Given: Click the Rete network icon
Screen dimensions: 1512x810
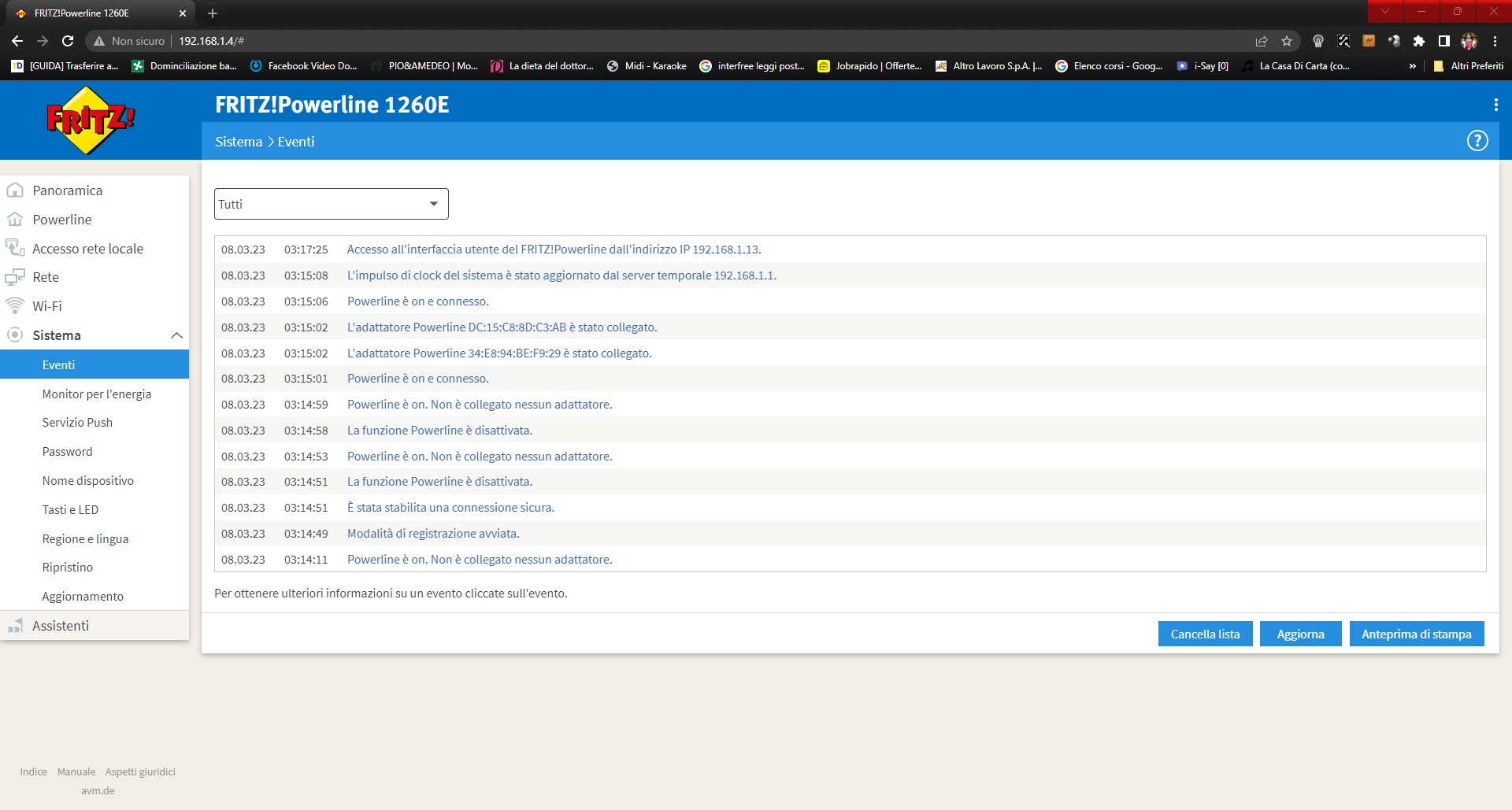Looking at the screenshot, I should tap(15, 277).
